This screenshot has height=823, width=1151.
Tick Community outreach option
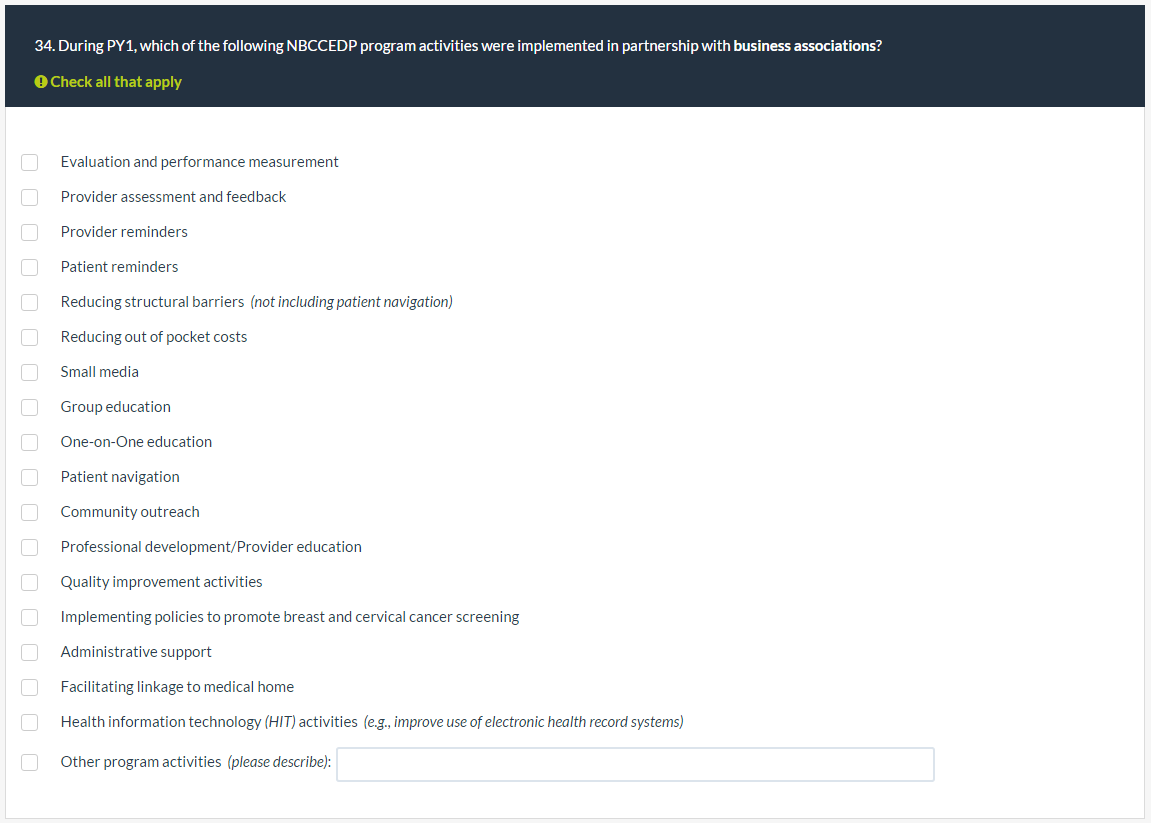tap(30, 512)
